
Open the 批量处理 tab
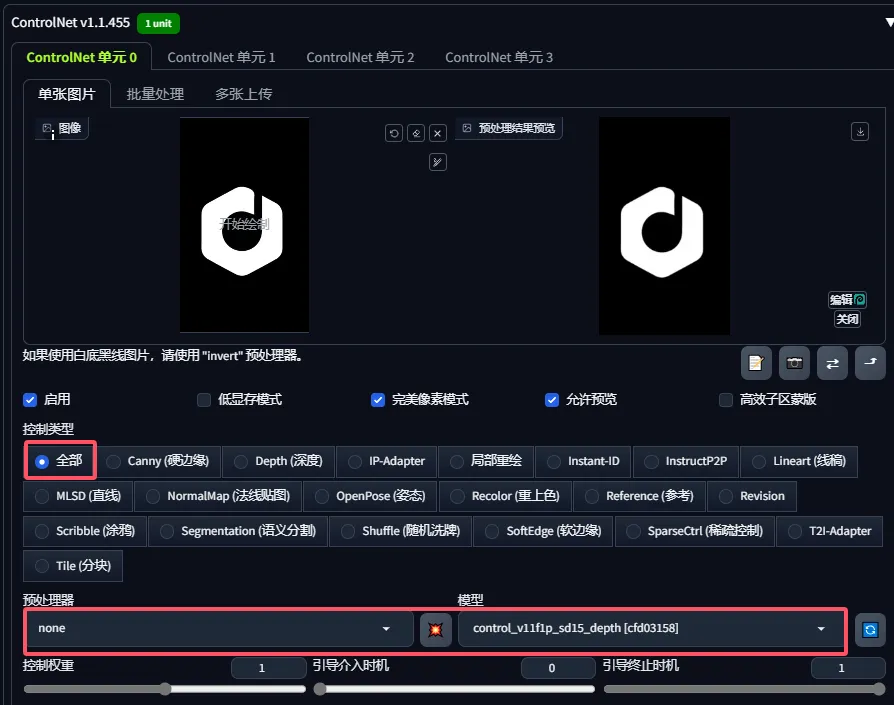(155, 94)
